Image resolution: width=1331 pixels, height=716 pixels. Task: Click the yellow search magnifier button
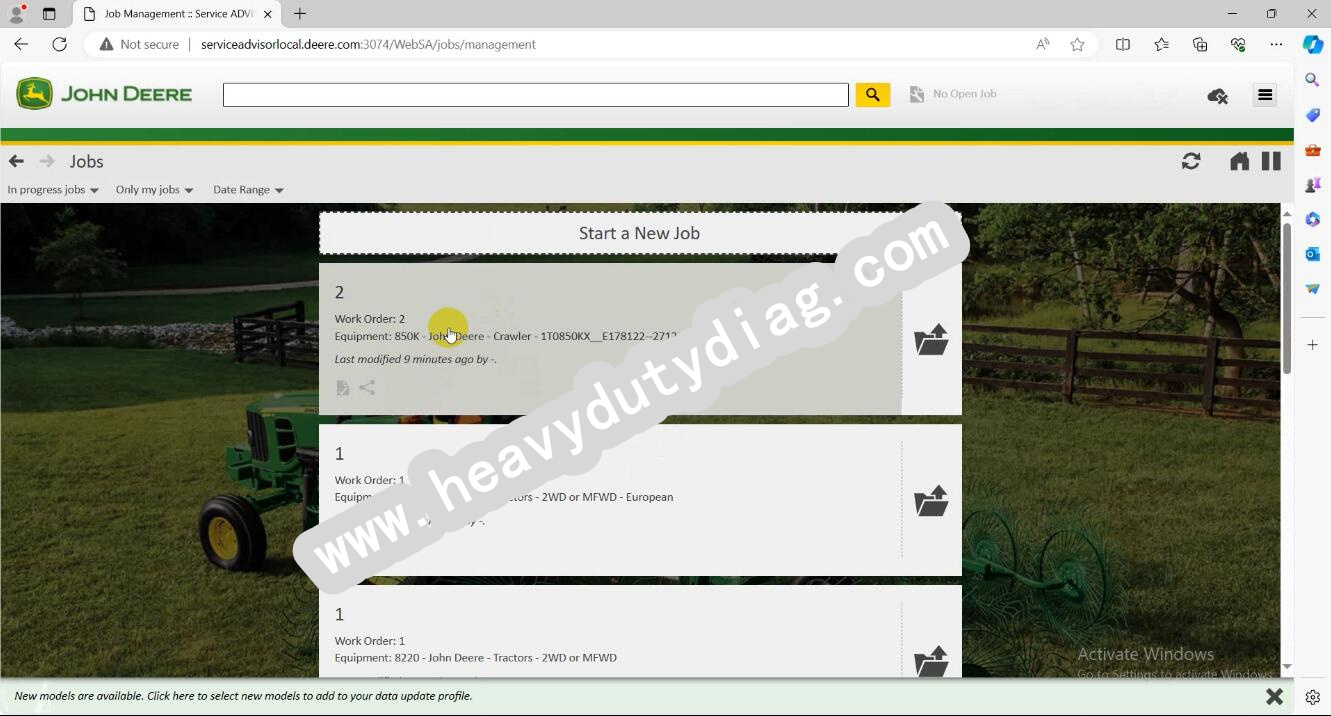pyautogui.click(x=873, y=94)
